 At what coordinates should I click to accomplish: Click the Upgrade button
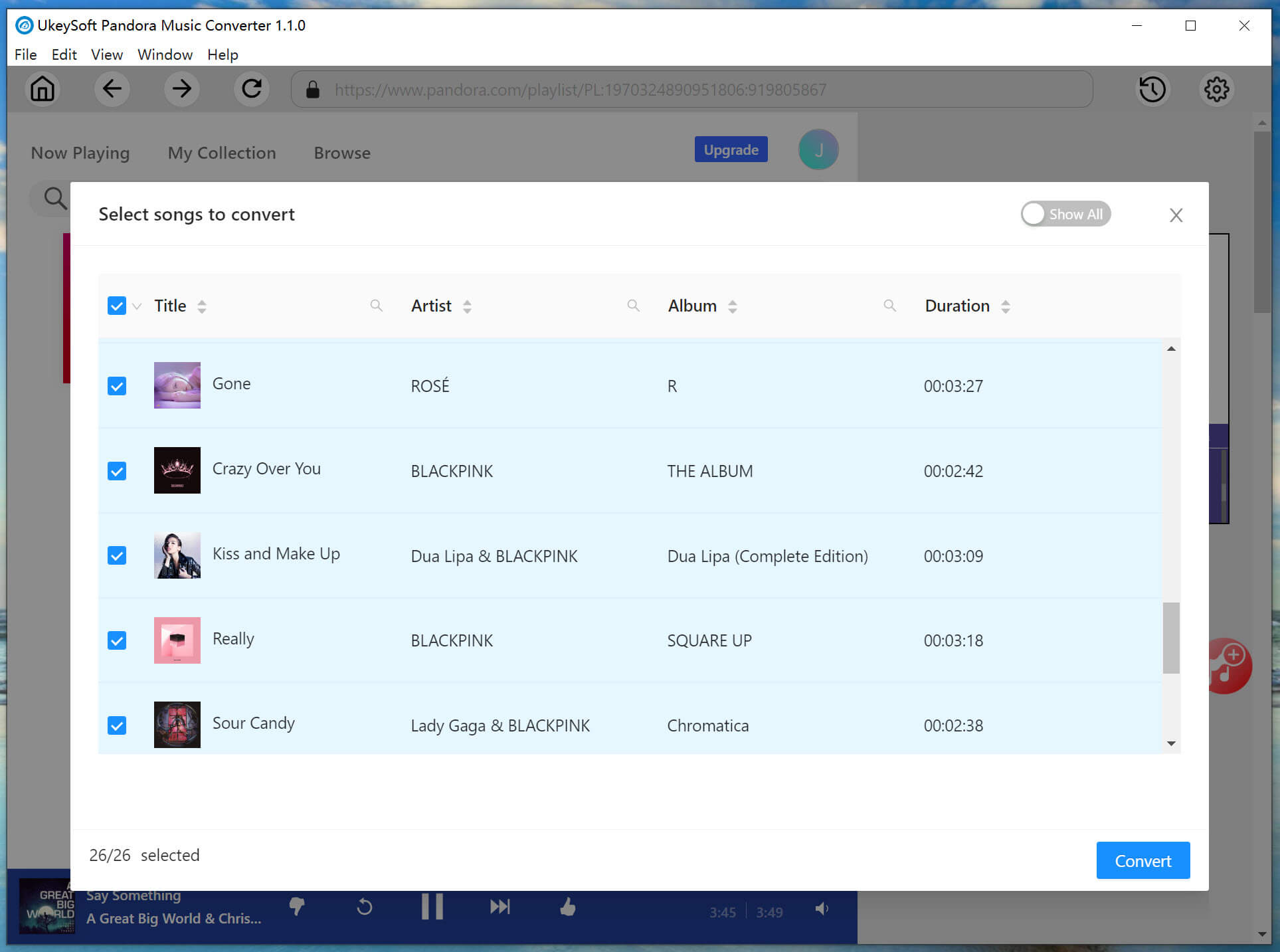729,150
